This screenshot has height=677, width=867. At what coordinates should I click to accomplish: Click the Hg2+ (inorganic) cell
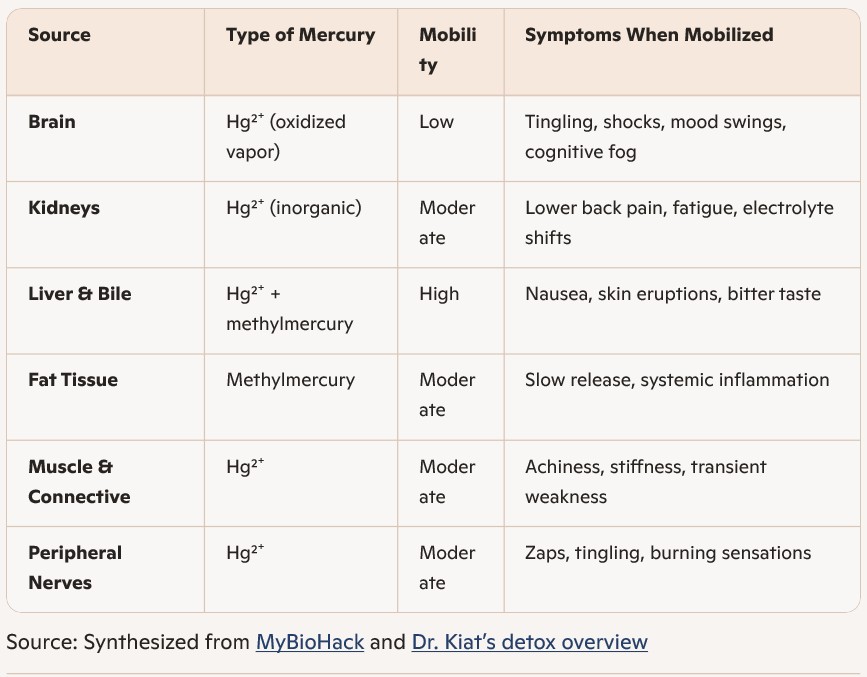293,208
